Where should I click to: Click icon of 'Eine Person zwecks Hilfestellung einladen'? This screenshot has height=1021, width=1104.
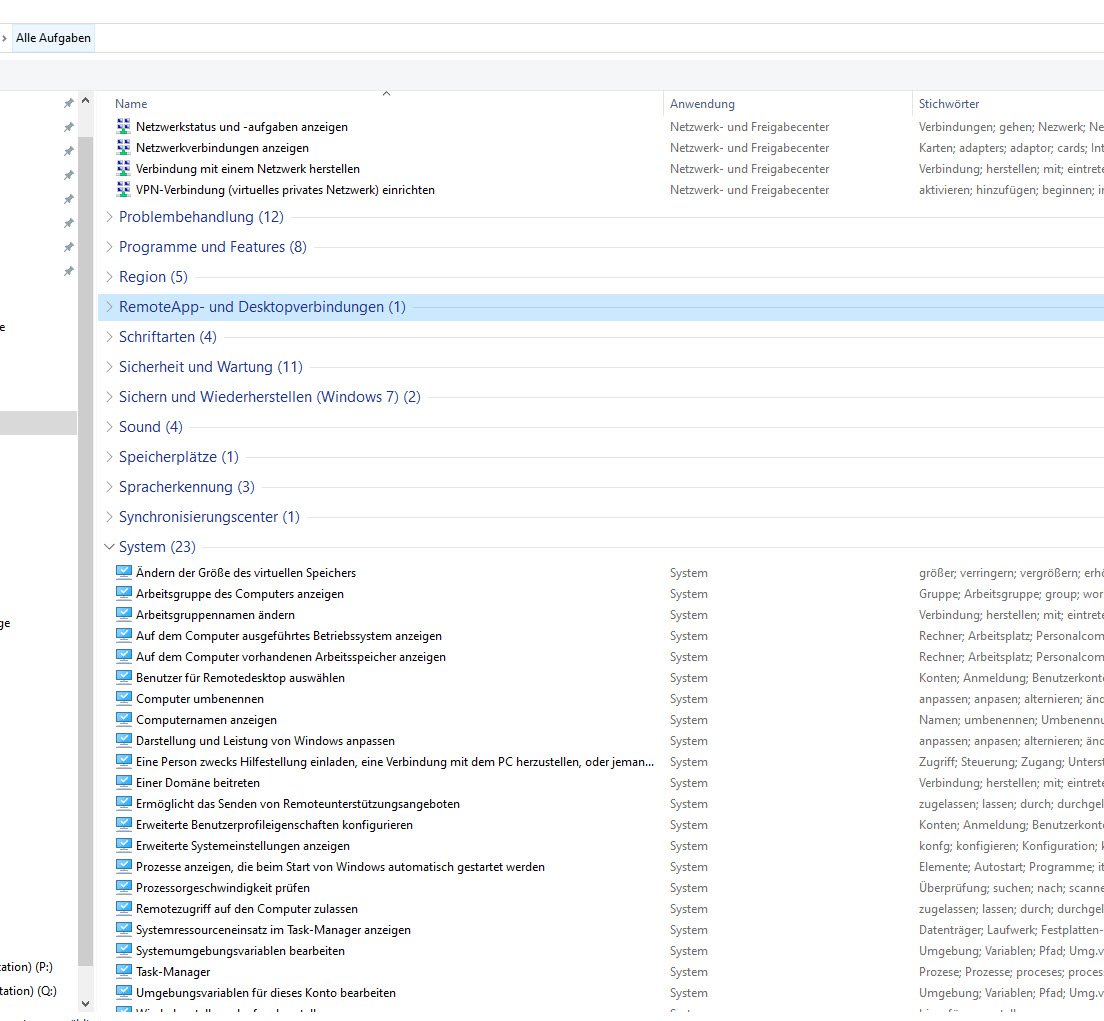pyautogui.click(x=124, y=761)
